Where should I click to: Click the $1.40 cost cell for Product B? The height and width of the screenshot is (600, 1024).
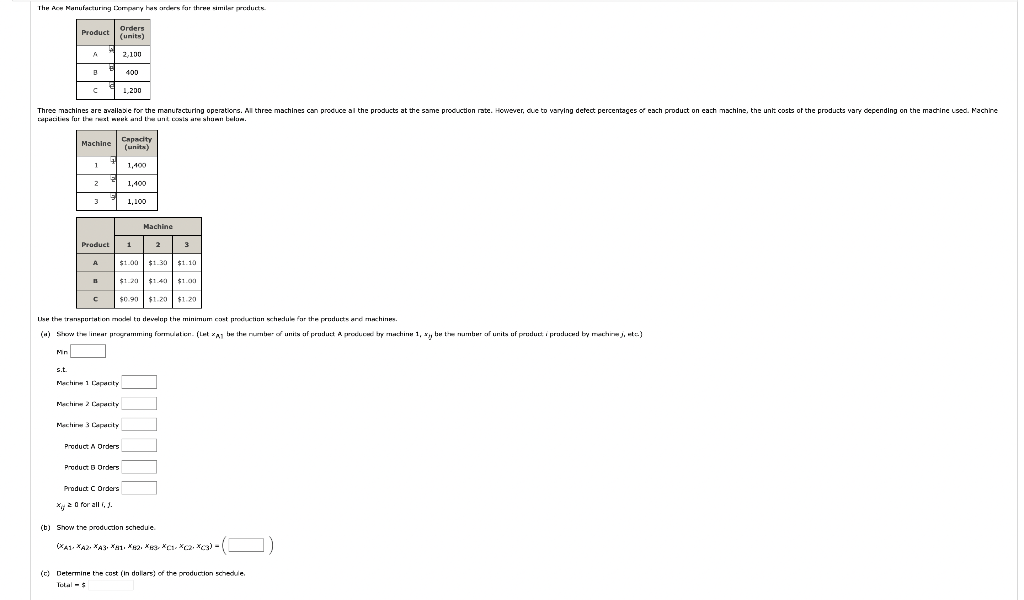[x=158, y=281]
